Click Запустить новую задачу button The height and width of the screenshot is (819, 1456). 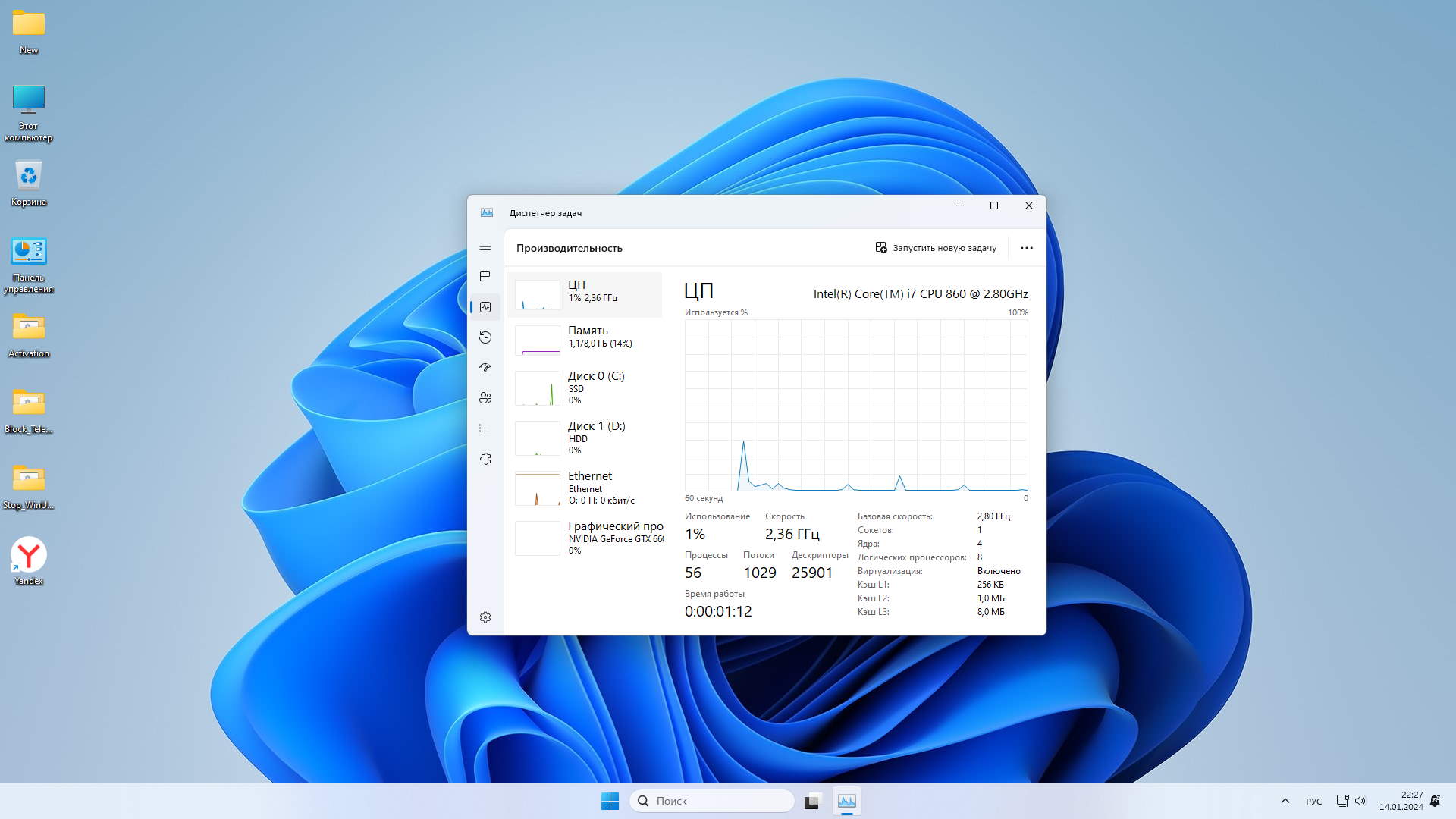pos(936,248)
